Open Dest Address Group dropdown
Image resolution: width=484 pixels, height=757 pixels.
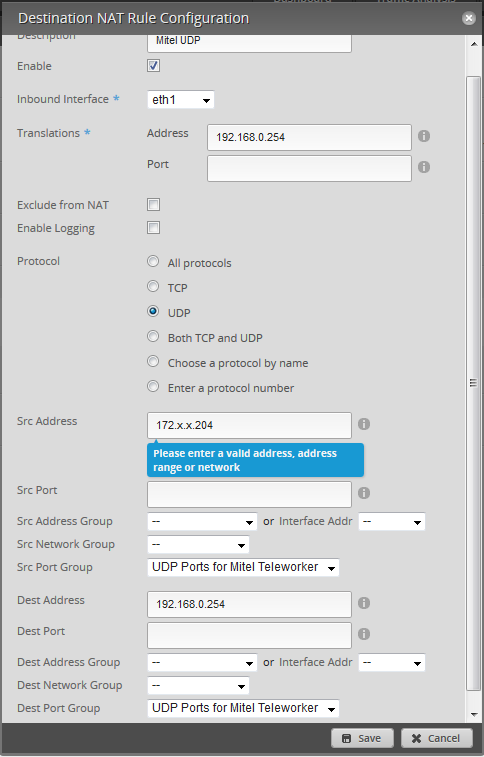point(202,662)
